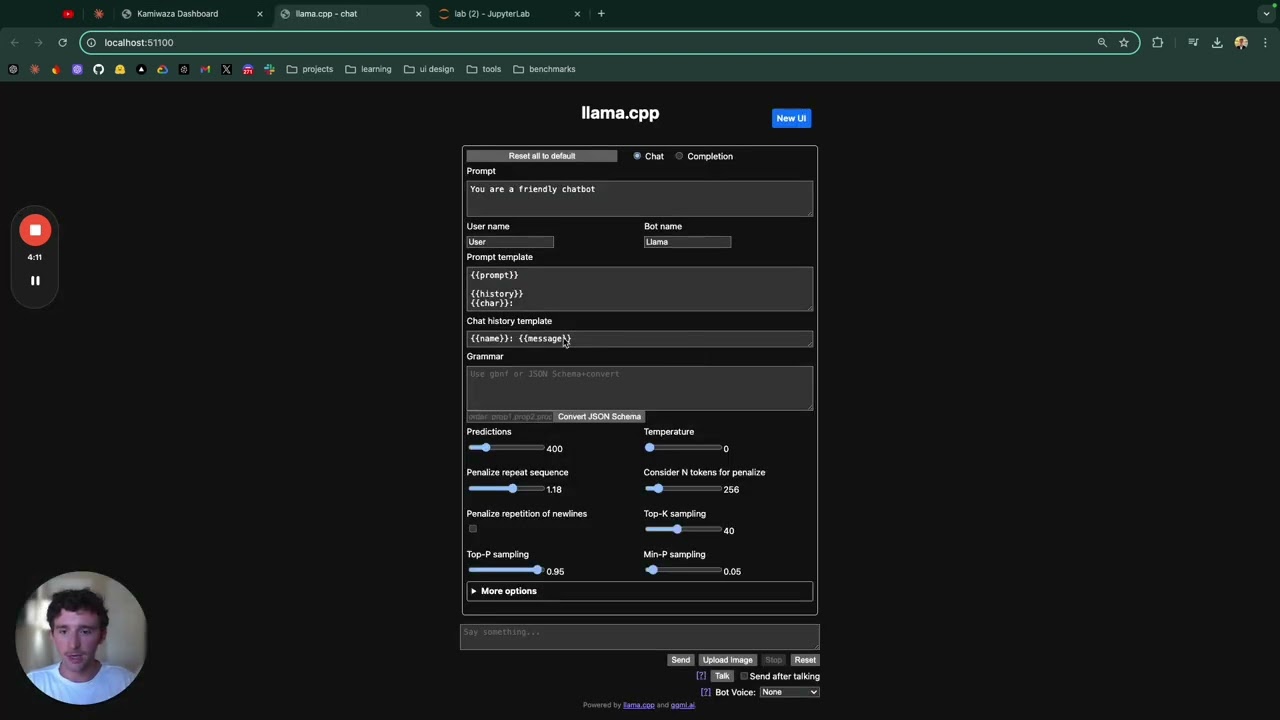Open the browser Extensions puzzle icon

[x=1158, y=42]
